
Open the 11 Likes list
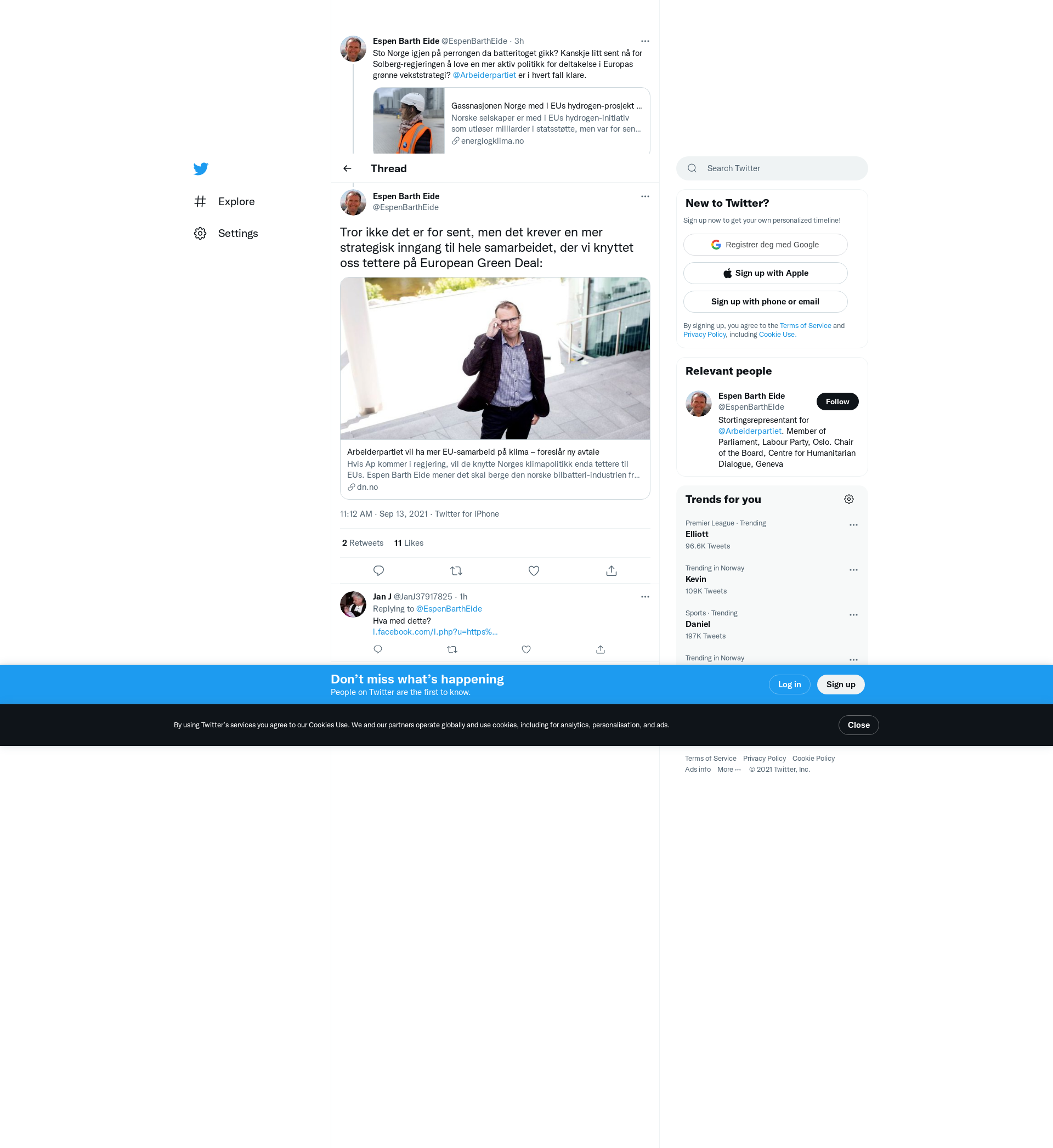pyautogui.click(x=409, y=543)
